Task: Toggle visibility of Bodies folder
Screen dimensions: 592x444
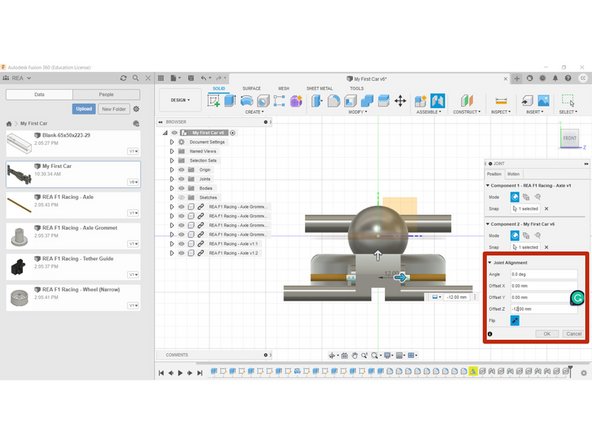Action: pyautogui.click(x=182, y=188)
